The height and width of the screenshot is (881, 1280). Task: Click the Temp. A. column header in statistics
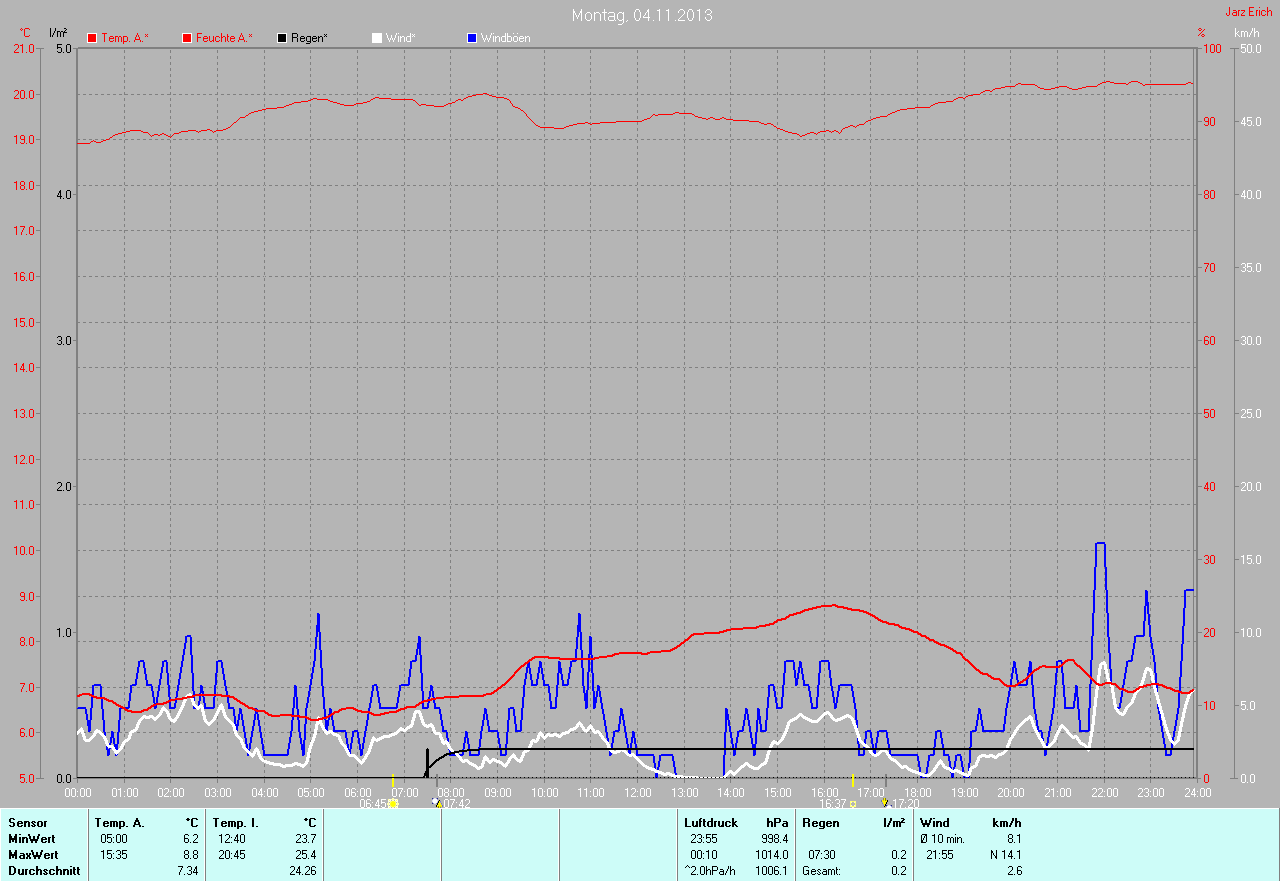(119, 822)
